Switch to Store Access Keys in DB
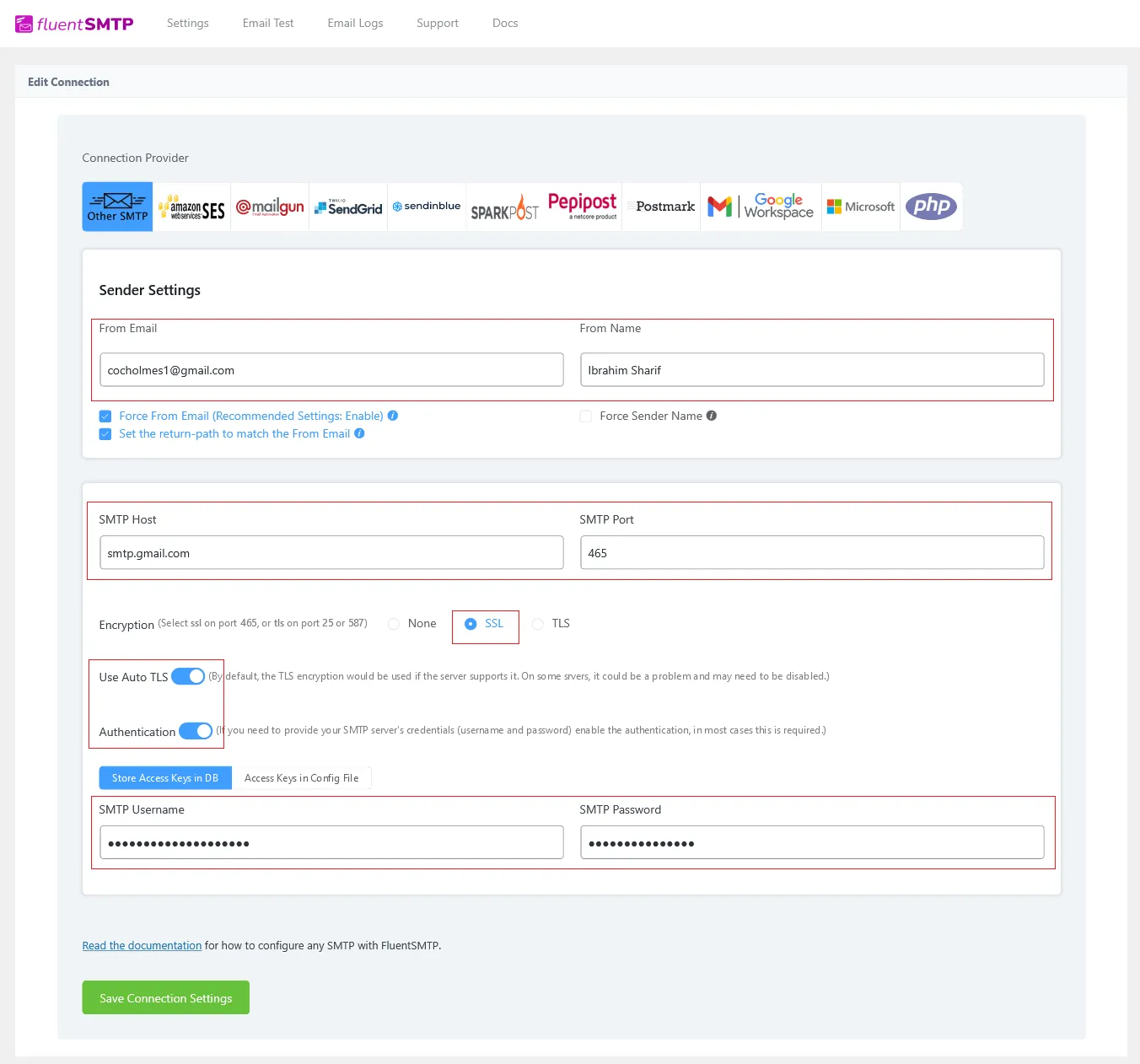Image resolution: width=1140 pixels, height=1064 pixels. (165, 778)
